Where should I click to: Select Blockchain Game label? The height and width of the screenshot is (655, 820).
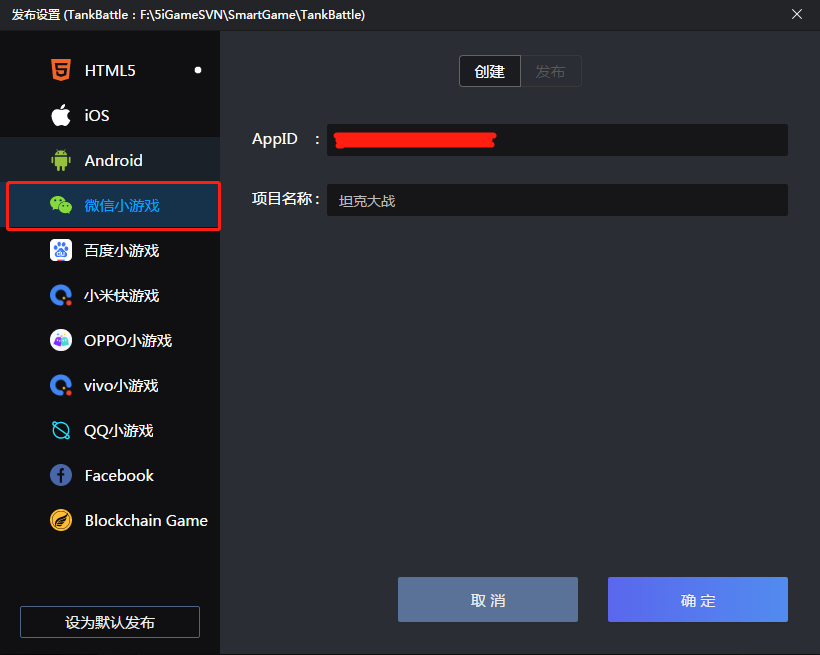point(146,521)
